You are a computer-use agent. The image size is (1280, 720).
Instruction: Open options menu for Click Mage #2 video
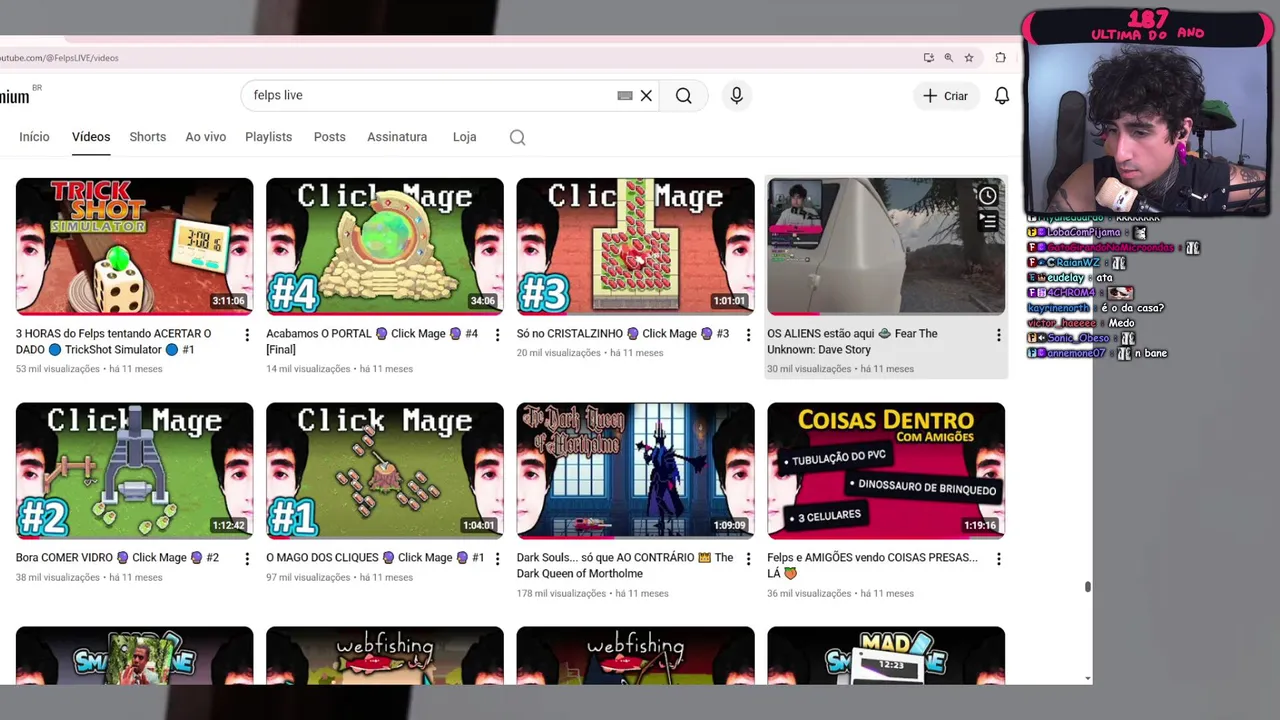(x=247, y=559)
